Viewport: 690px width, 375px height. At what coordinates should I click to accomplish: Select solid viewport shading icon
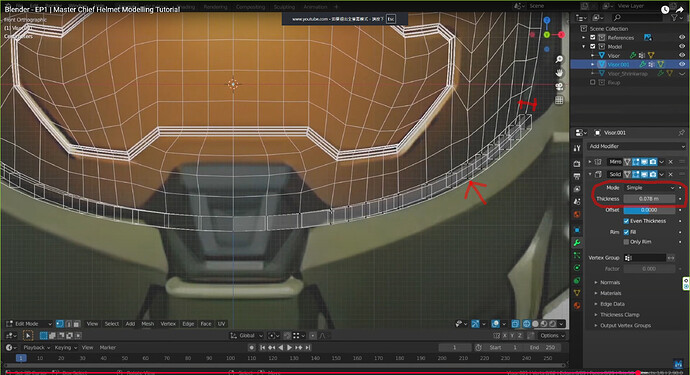coord(535,324)
